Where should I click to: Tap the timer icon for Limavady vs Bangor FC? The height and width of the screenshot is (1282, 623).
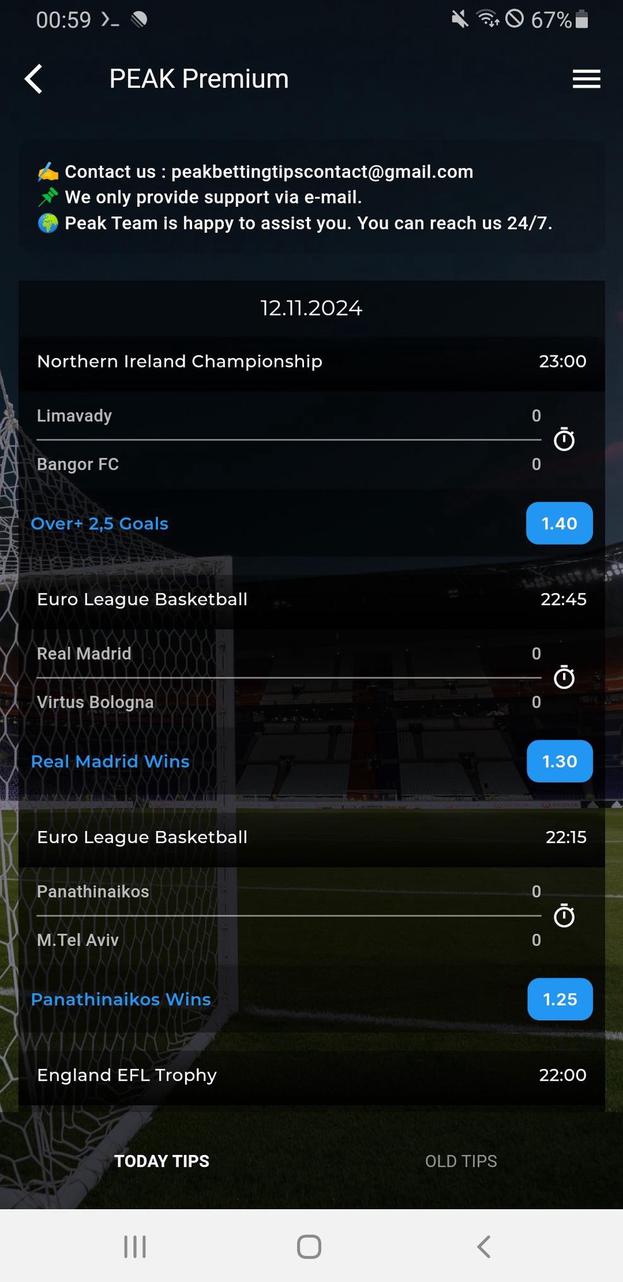564,440
